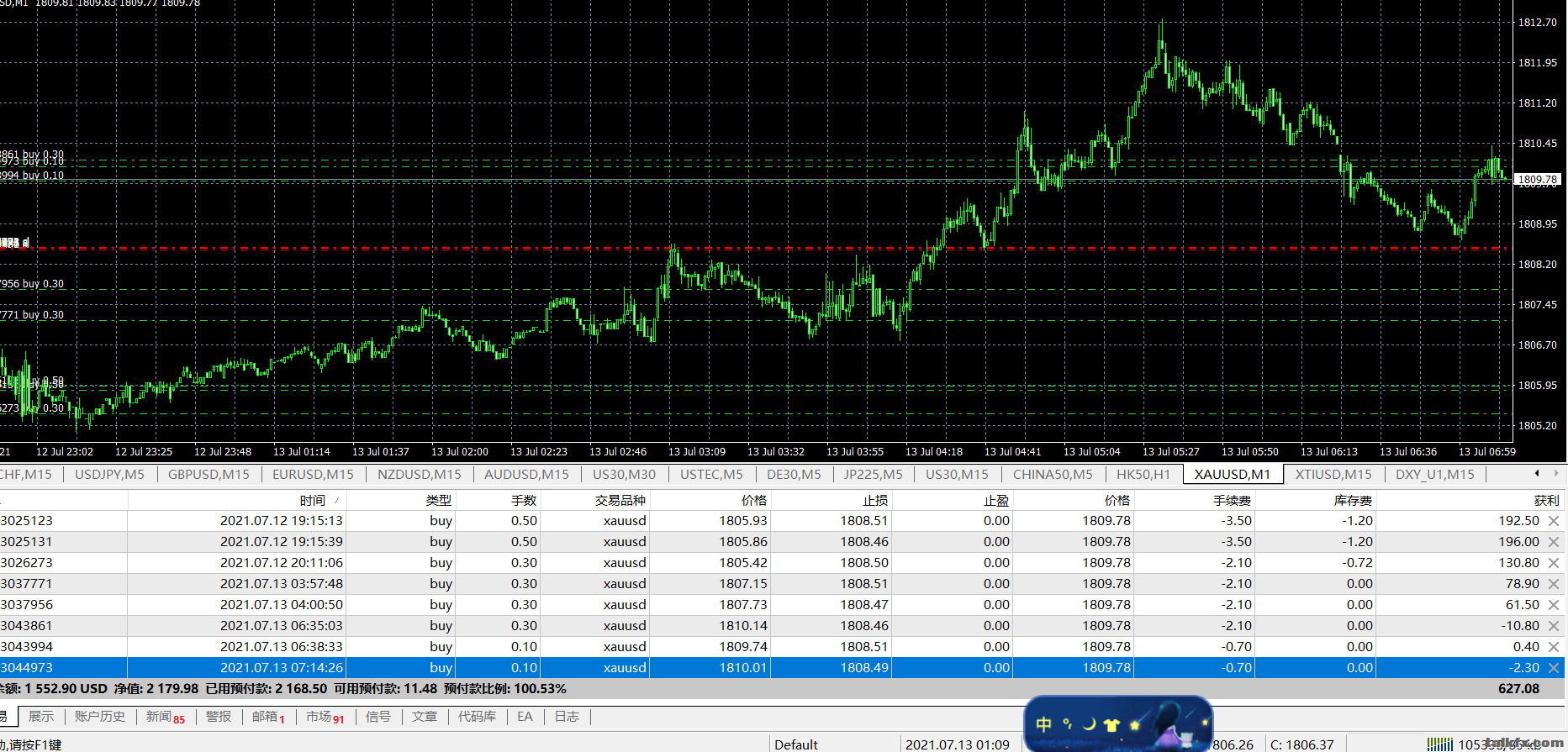Open the DXY_U1,M15 chart tab
This screenshot has width=1568, height=752.
[x=1434, y=475]
